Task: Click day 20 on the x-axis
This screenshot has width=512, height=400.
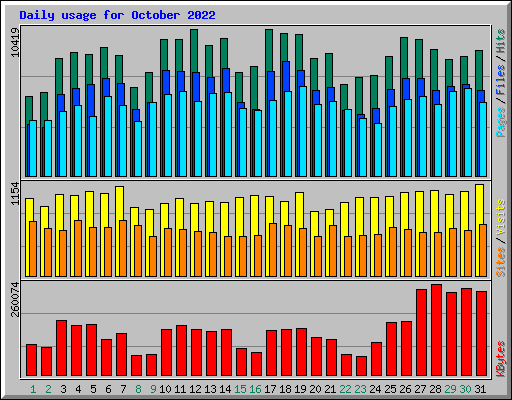Action: [315, 389]
